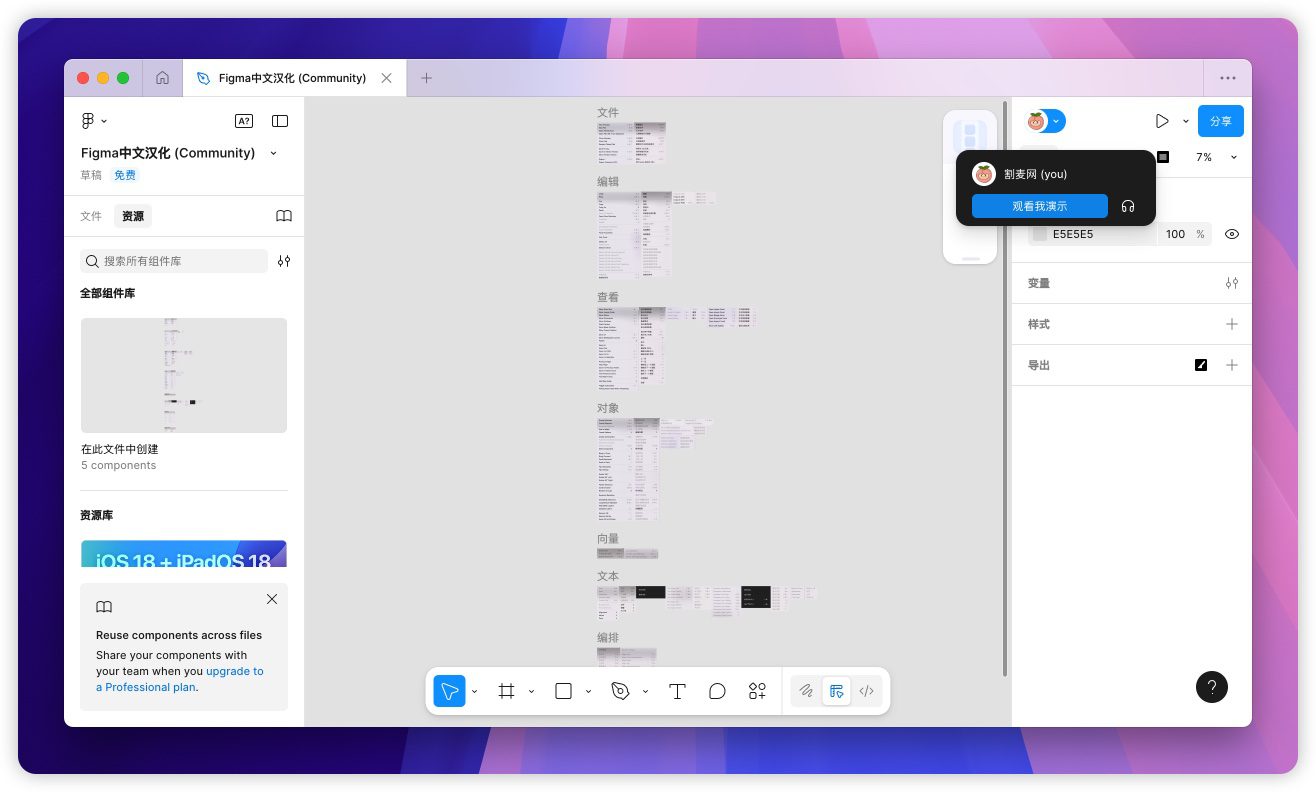Switch to the 文件 panel tab
Viewport: 1316px width, 792px height.
click(x=91, y=216)
